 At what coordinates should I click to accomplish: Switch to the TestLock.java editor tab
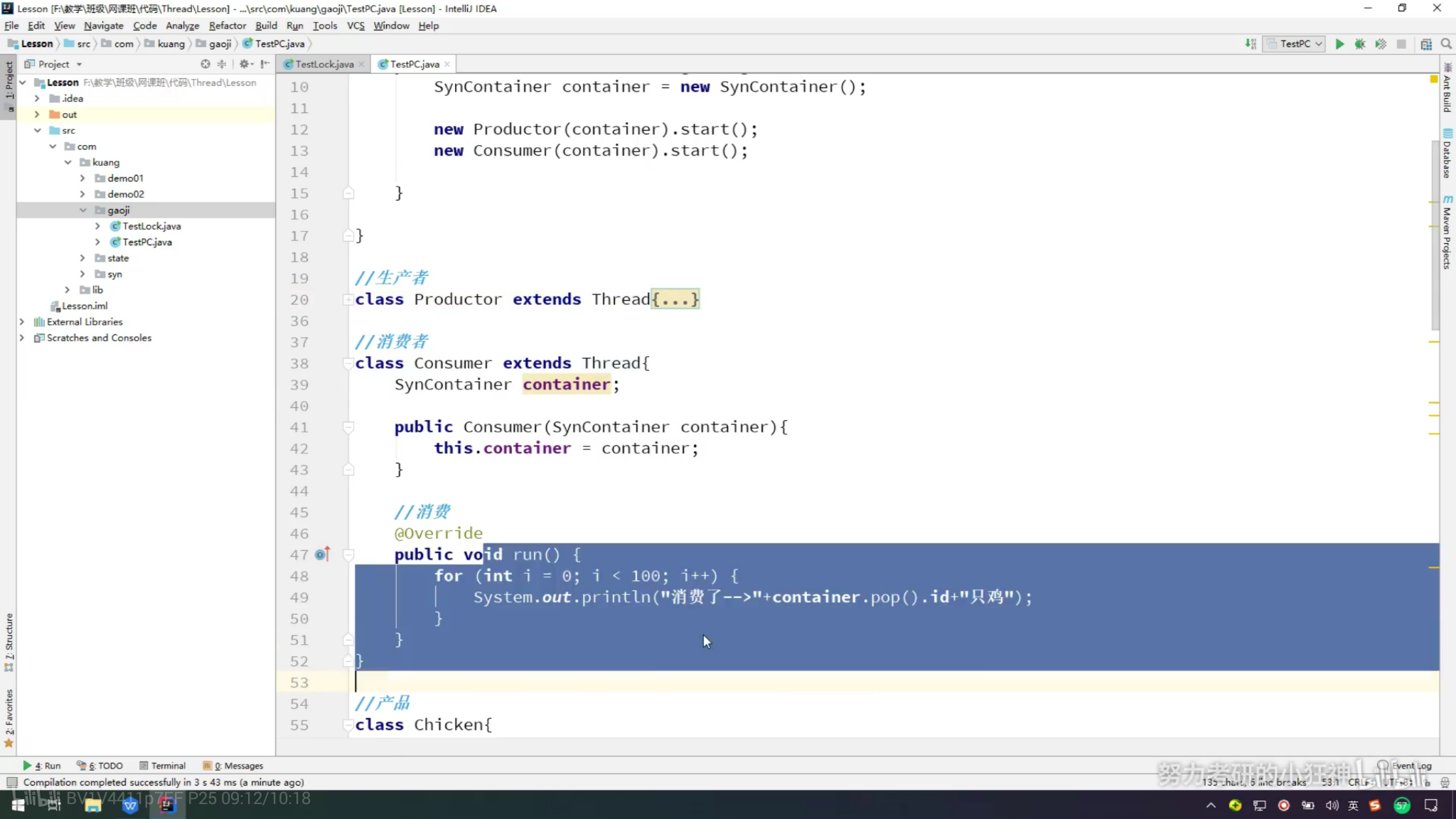324,64
